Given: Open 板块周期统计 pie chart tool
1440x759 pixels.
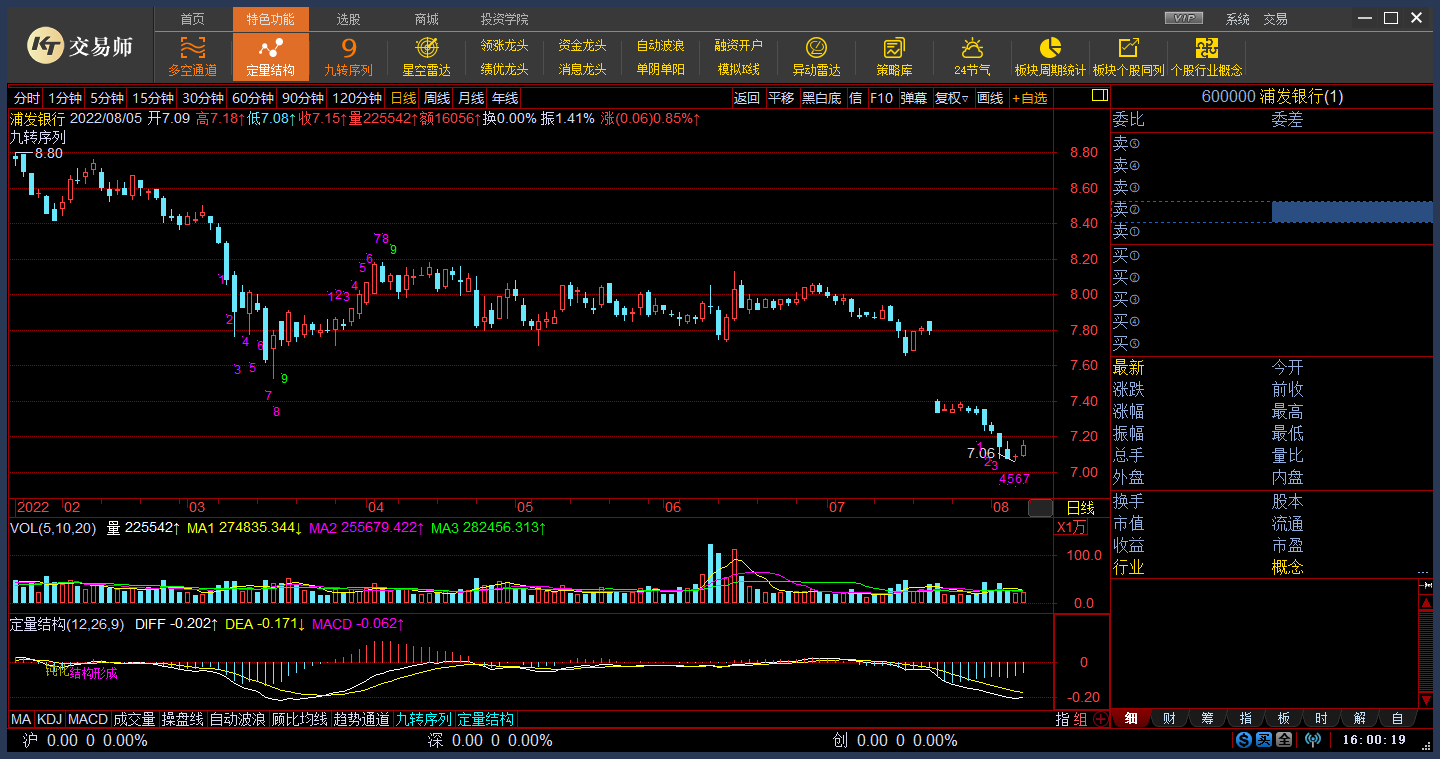Looking at the screenshot, I should click(1050, 56).
